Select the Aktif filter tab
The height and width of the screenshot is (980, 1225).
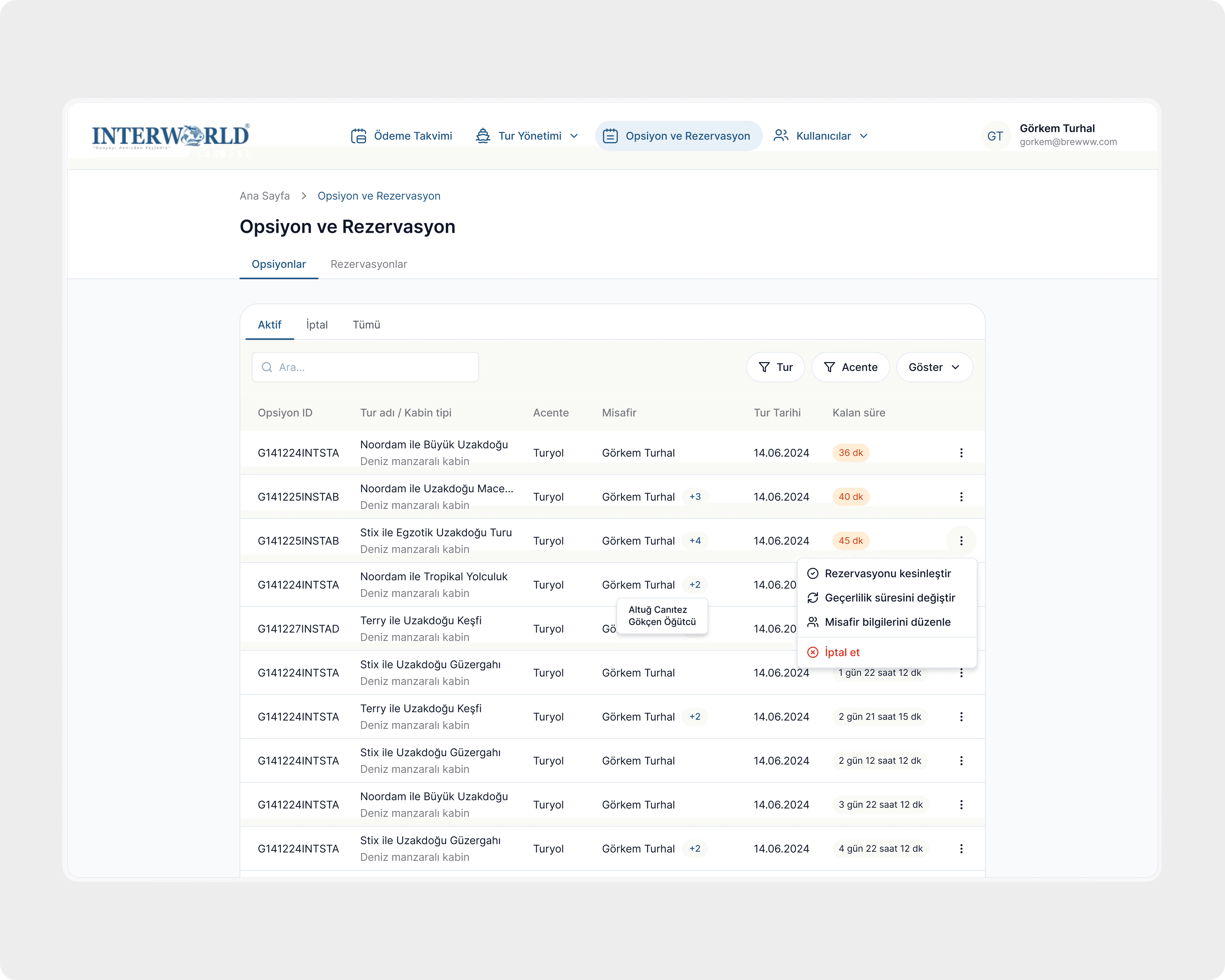(269, 325)
